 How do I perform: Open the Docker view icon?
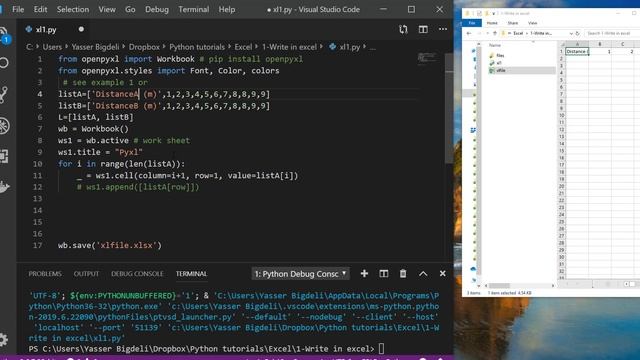point(4,187)
